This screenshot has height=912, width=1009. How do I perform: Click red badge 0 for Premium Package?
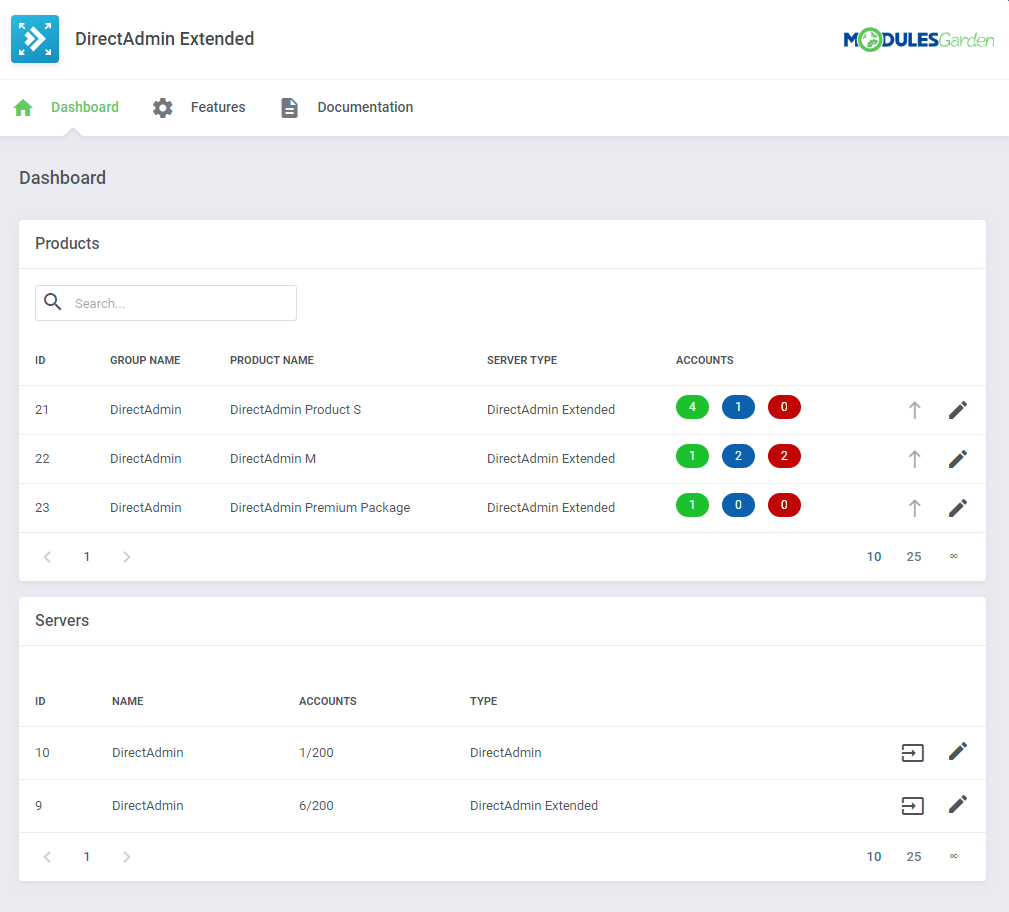[x=784, y=505]
